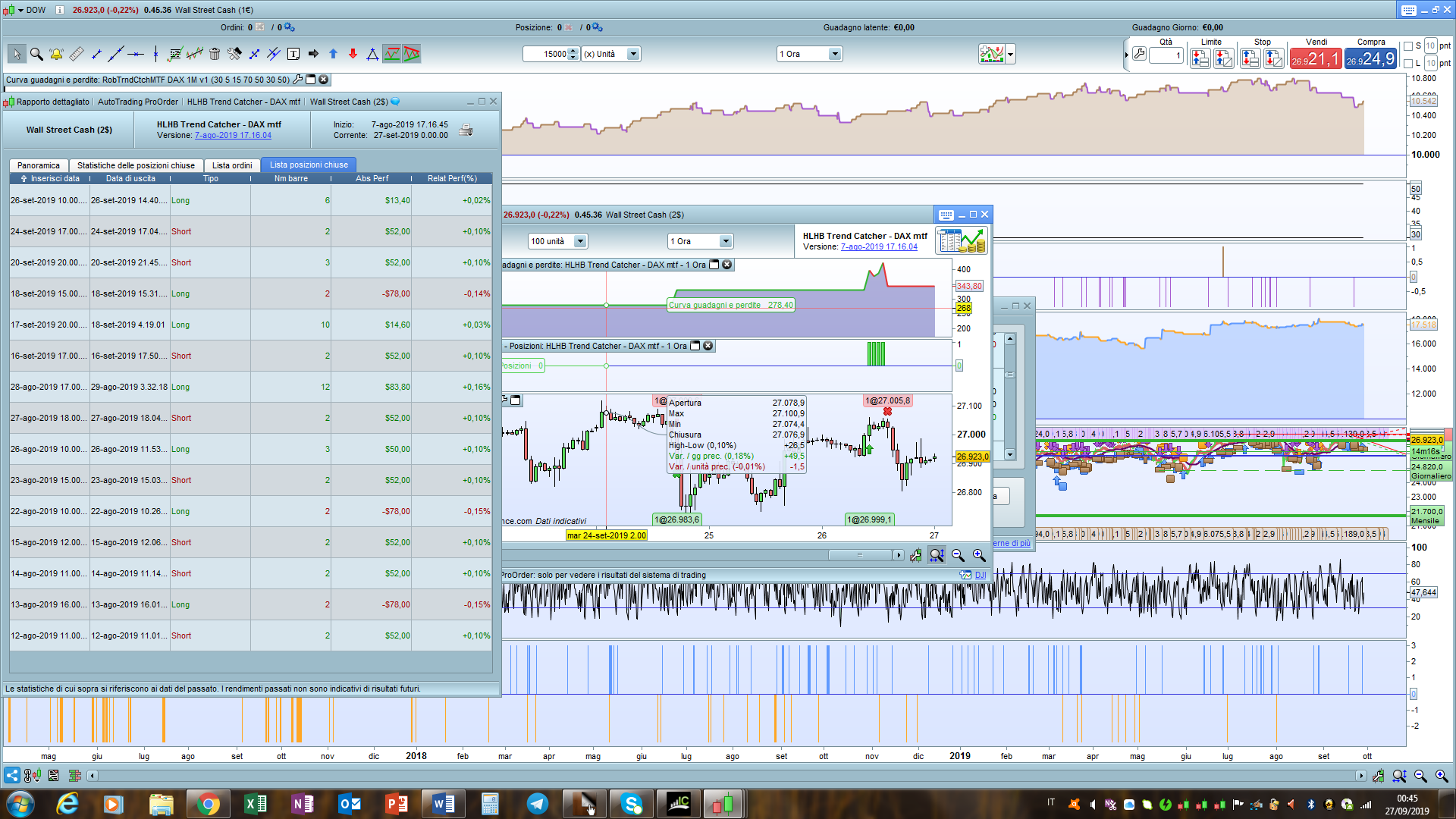Open the Lista ordini tab
1456x819 pixels.
232,165
